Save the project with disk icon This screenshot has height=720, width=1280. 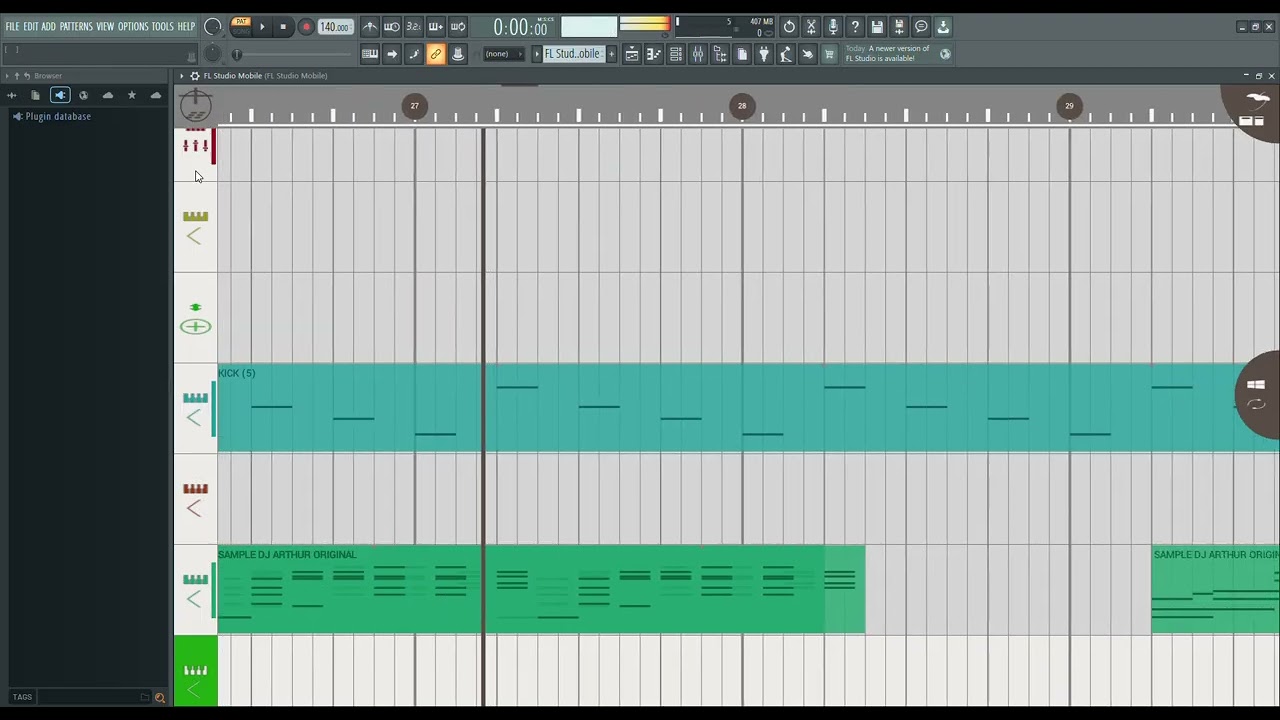pyautogui.click(x=877, y=27)
